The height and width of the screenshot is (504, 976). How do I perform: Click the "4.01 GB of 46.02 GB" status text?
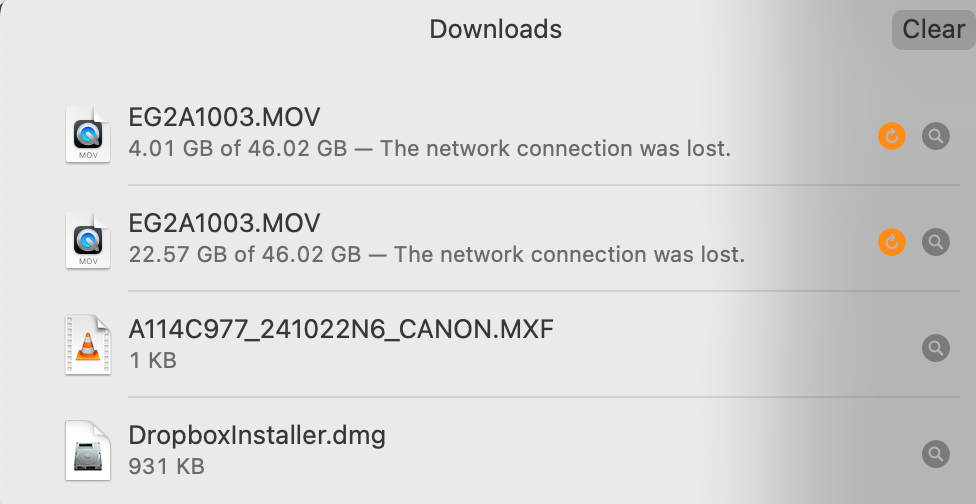[x=238, y=149]
